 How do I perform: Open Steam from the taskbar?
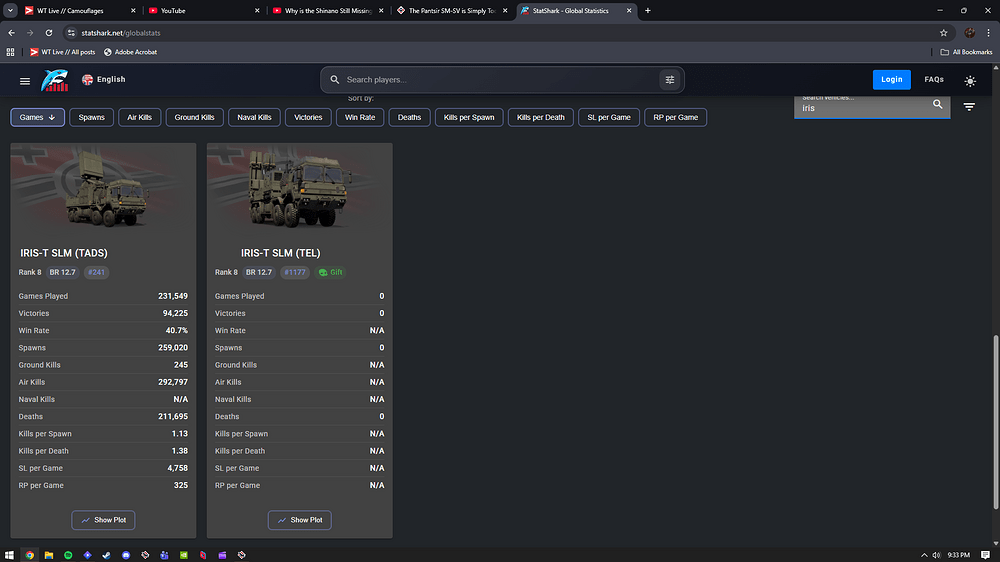(107, 555)
